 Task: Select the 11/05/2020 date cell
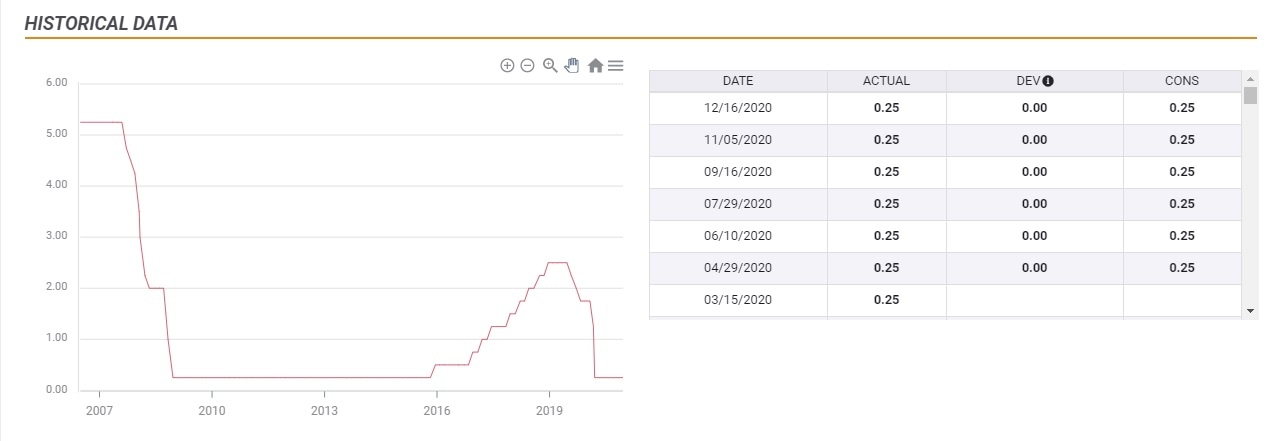pos(738,140)
